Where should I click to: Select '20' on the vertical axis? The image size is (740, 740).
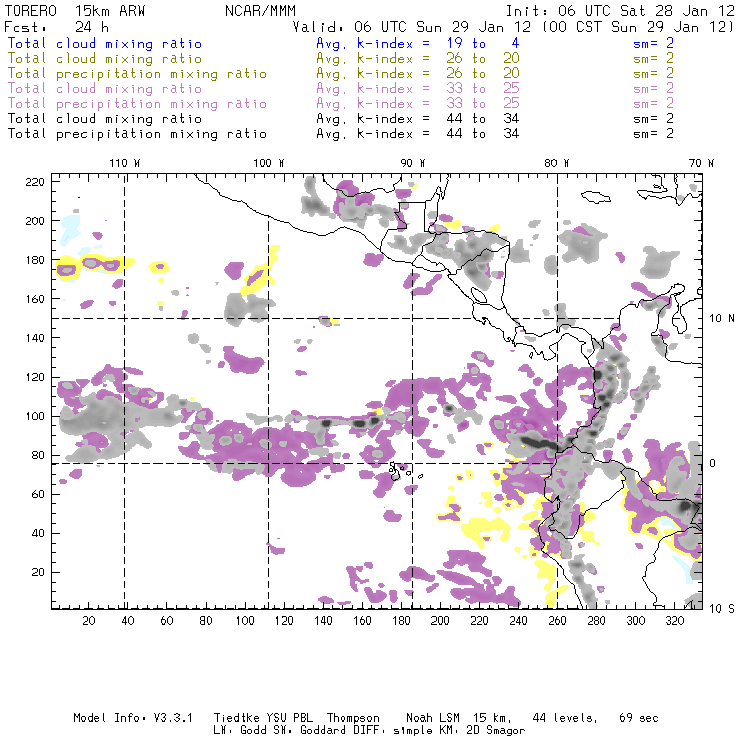tap(38, 572)
